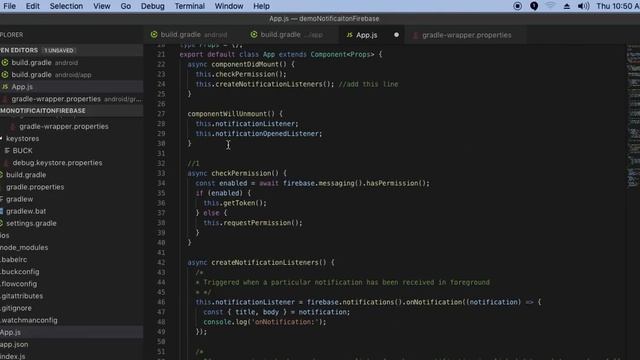The height and width of the screenshot is (360, 640).
Task: Open the Edit menu
Action: point(33,6)
